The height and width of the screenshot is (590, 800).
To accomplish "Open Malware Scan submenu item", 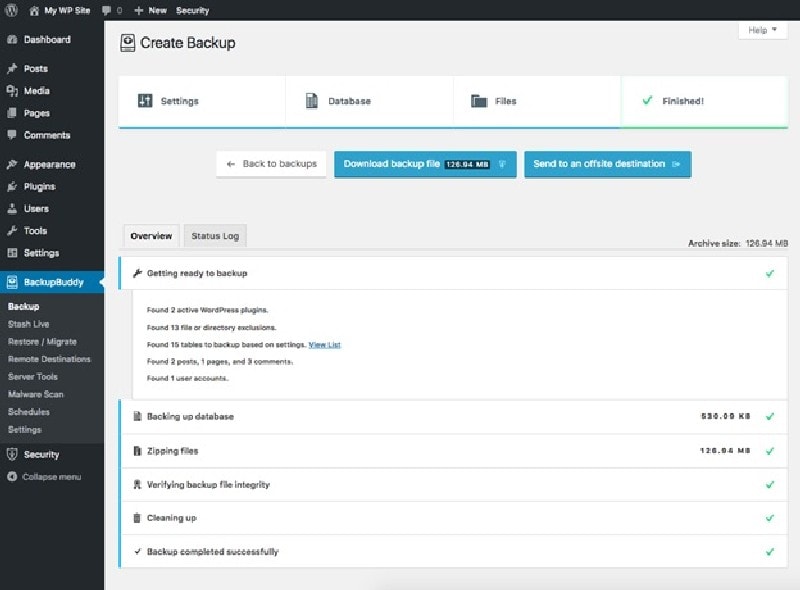I will point(36,394).
